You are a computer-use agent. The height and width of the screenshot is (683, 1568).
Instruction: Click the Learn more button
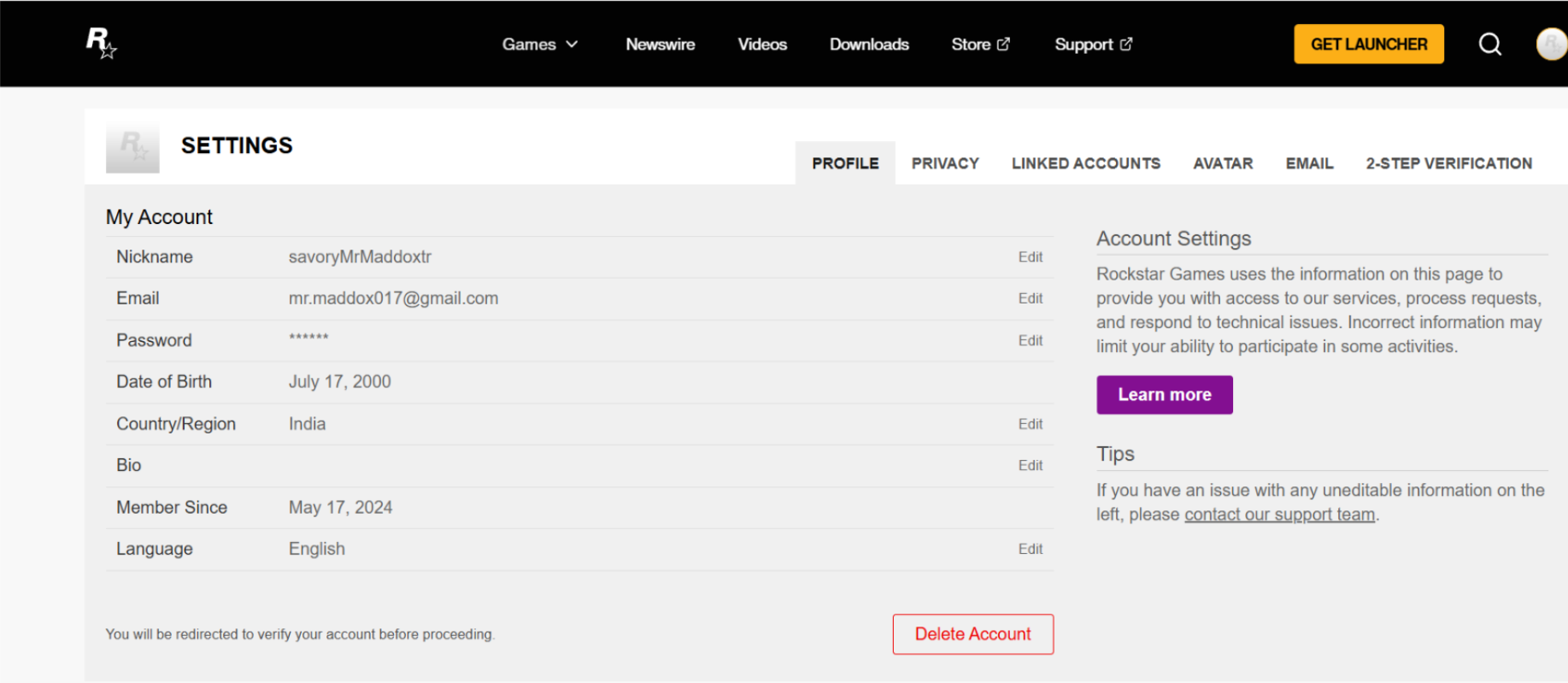1164,395
